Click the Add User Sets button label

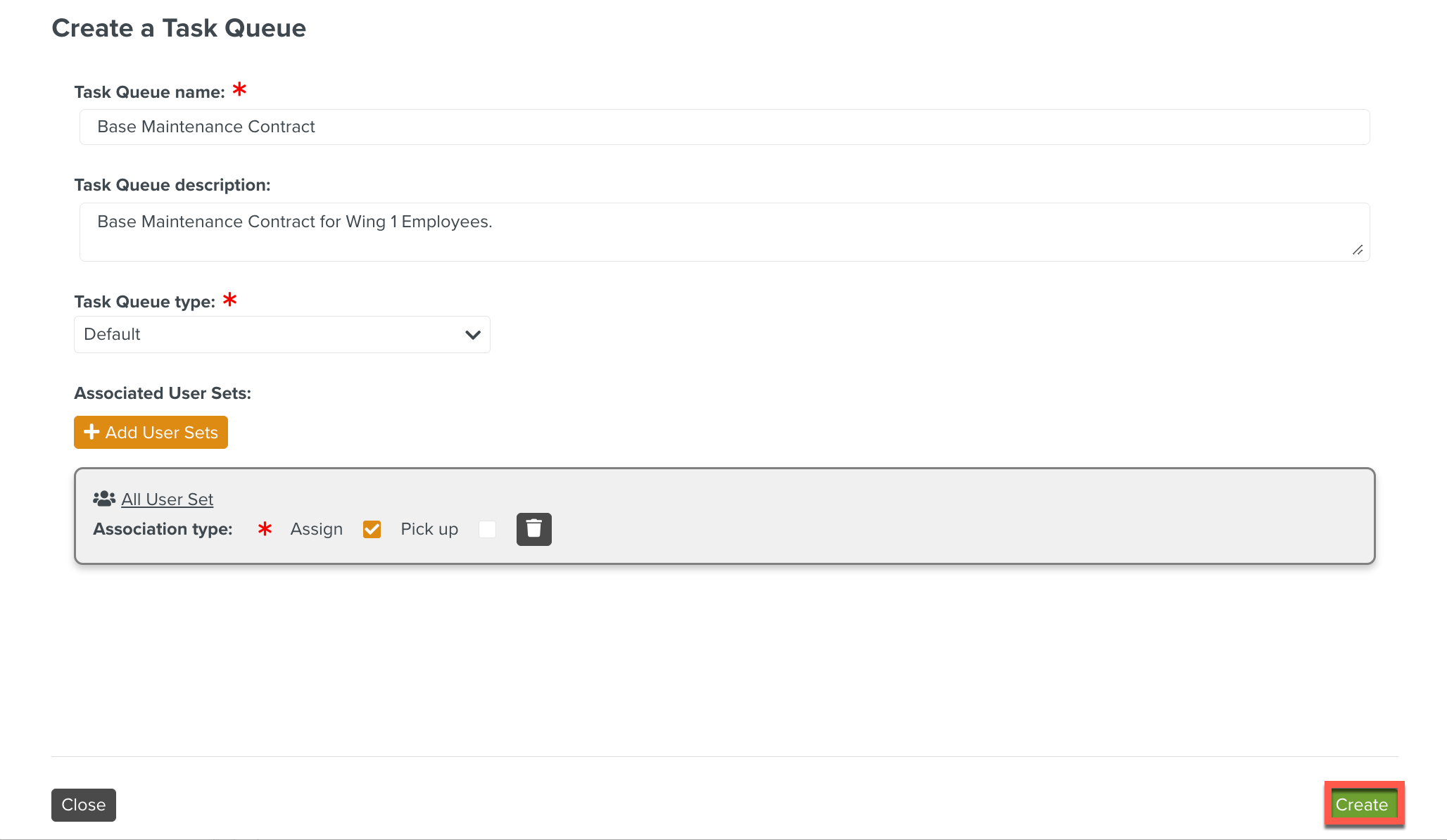pos(161,433)
